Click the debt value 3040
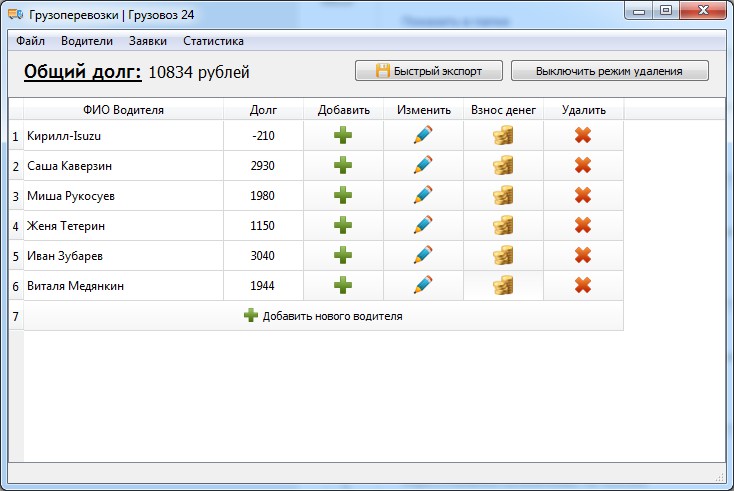 click(x=263, y=256)
